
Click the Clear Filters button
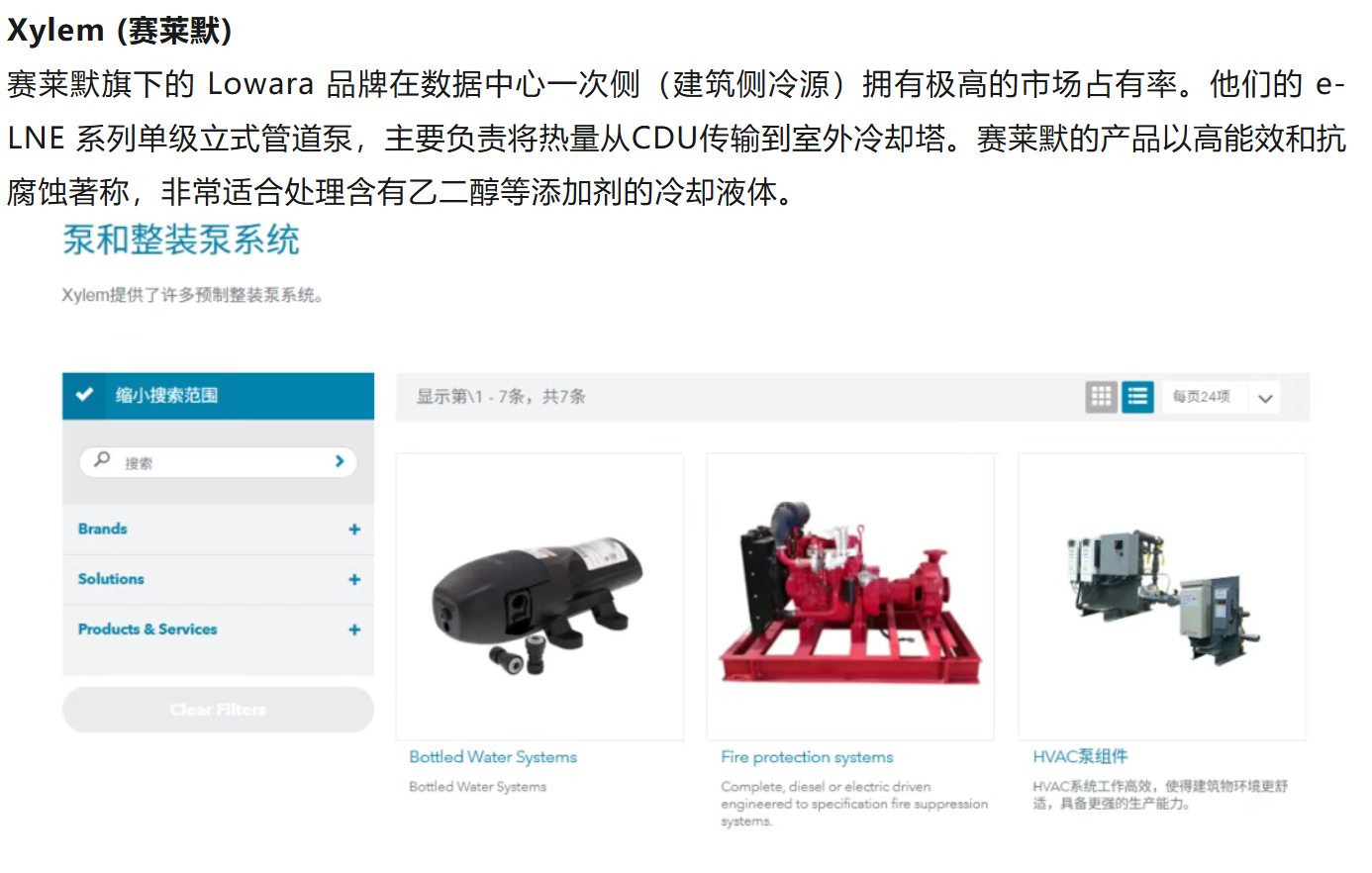pyautogui.click(x=218, y=710)
